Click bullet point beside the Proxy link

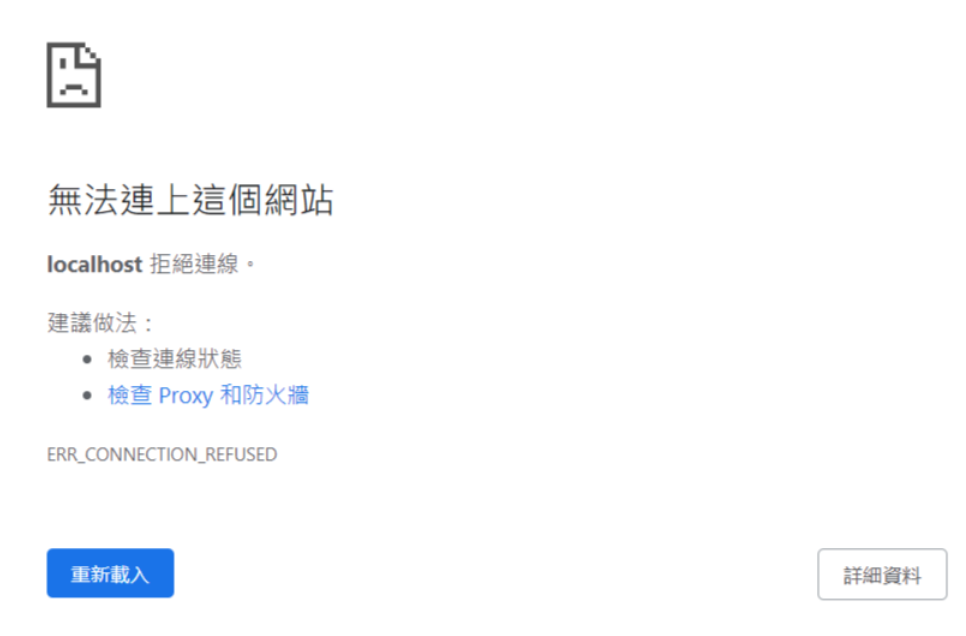tap(87, 395)
